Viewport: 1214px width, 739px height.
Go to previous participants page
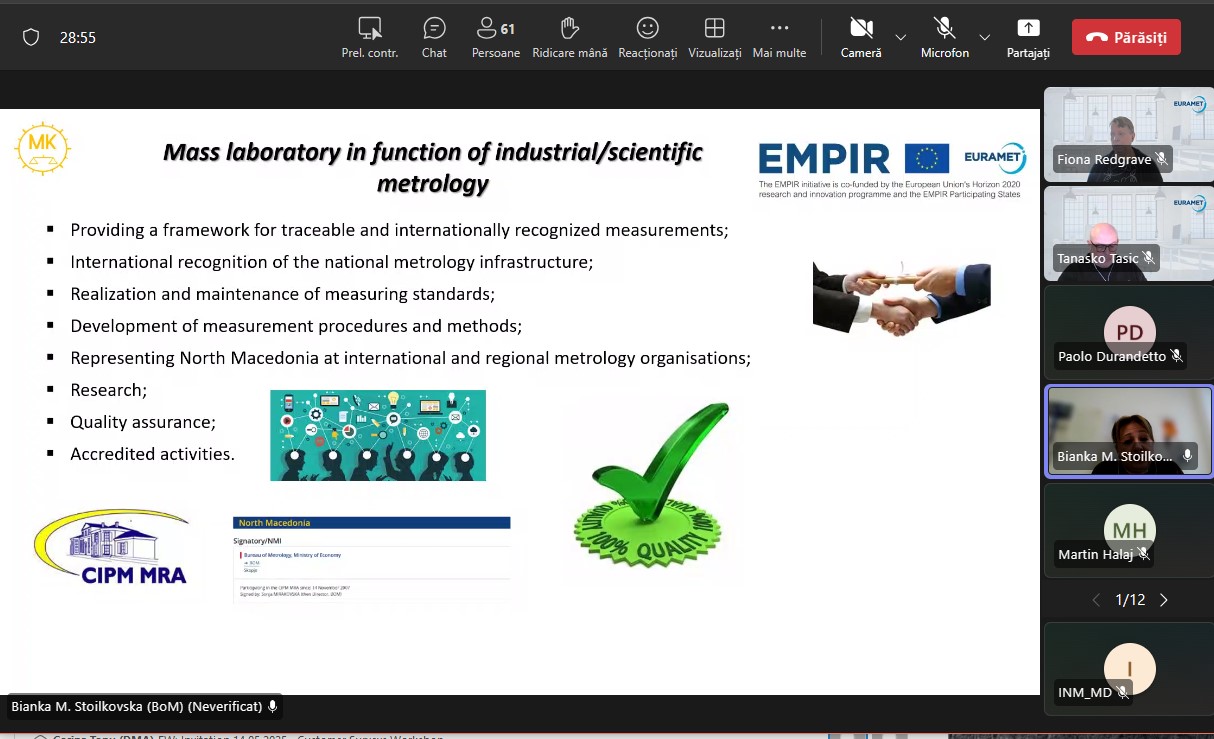[x=1095, y=600]
